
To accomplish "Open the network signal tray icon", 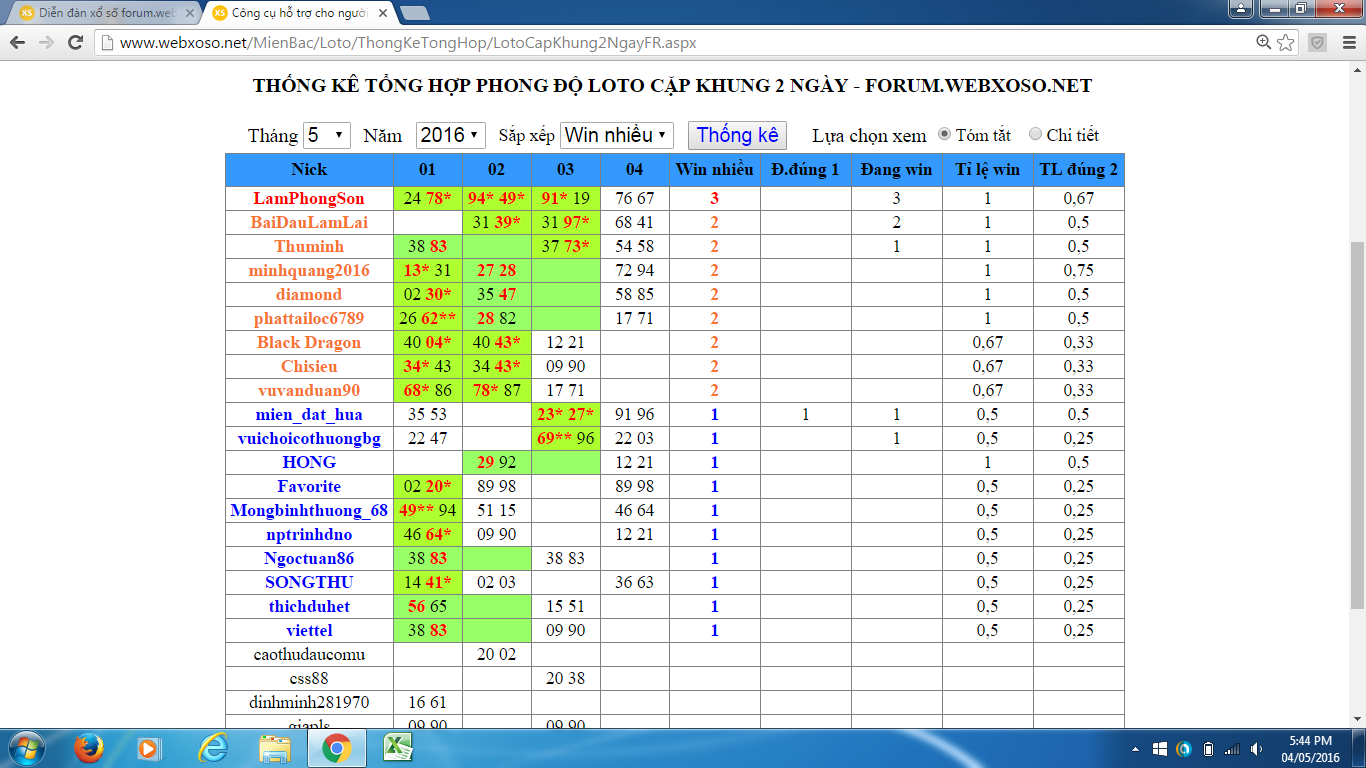I will pos(1232,749).
